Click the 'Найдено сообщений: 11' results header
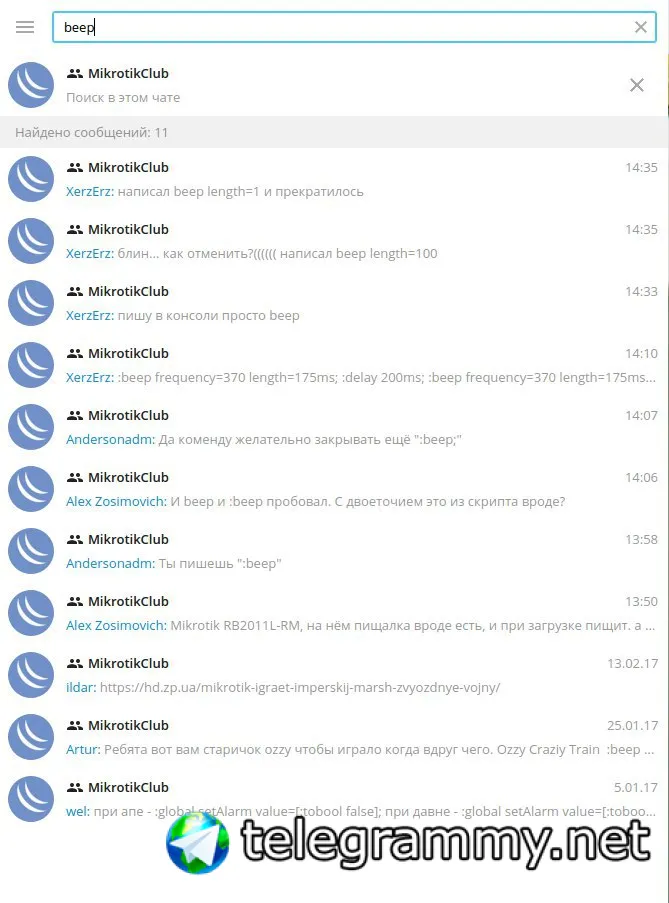 pos(334,132)
